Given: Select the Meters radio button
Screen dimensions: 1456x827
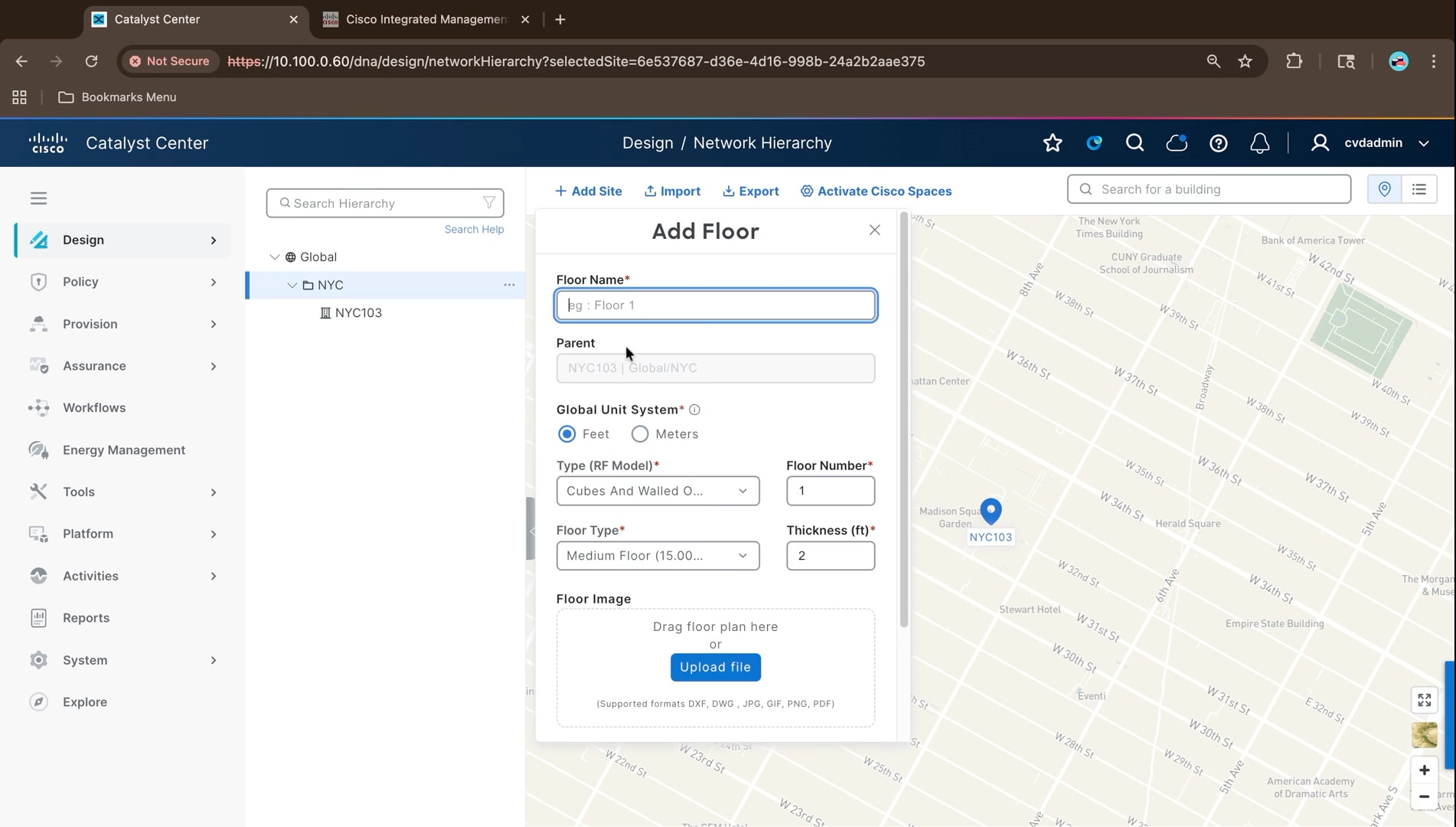Looking at the screenshot, I should coord(639,434).
